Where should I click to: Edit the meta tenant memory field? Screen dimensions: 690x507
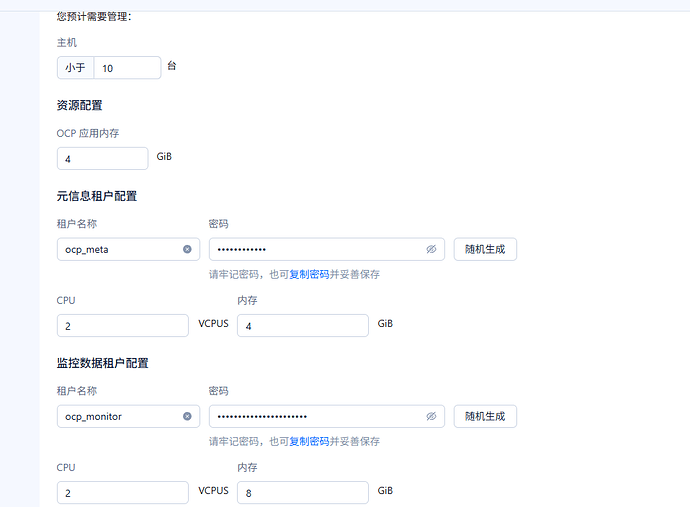point(302,325)
